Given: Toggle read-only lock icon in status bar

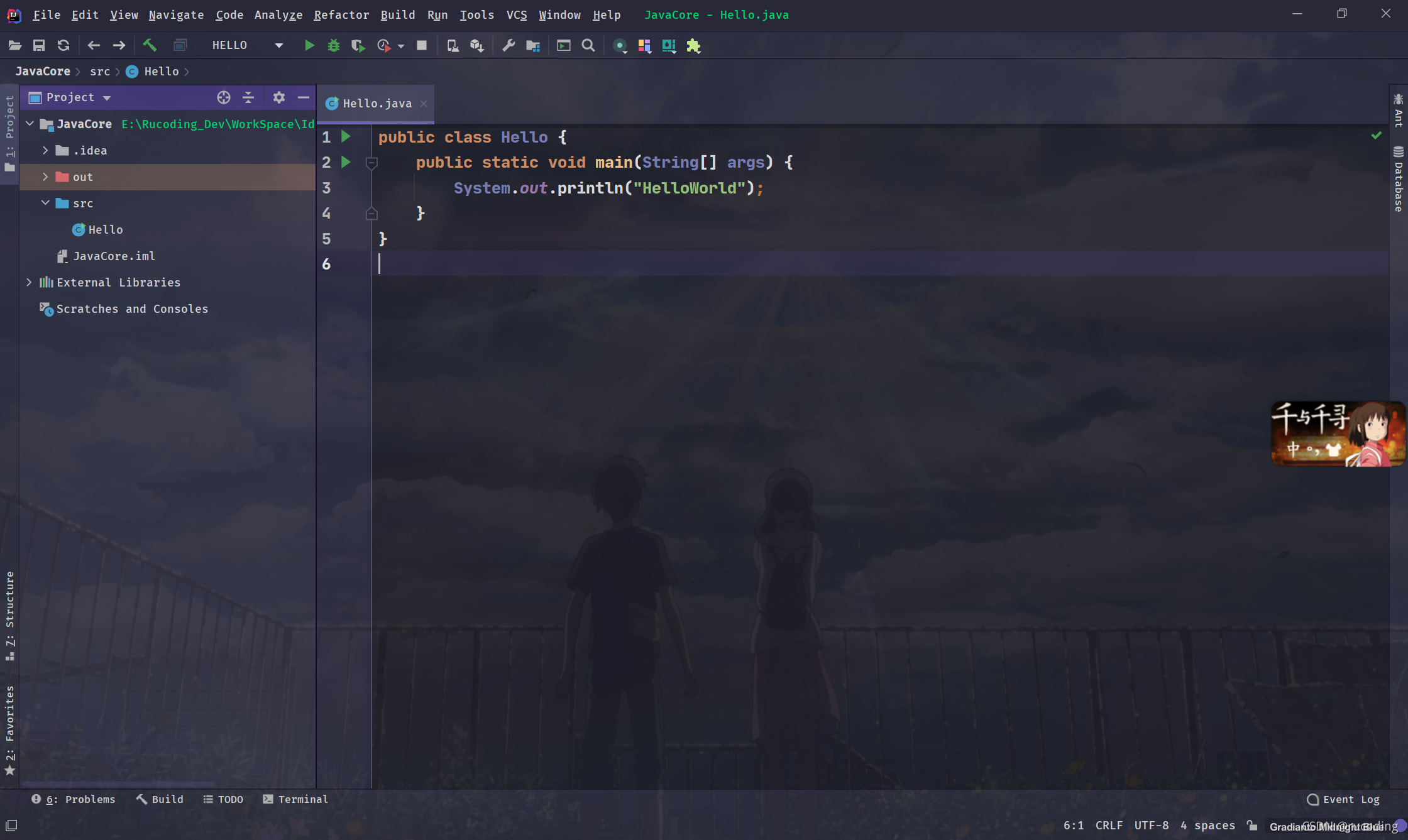Looking at the screenshot, I should coord(1252,826).
